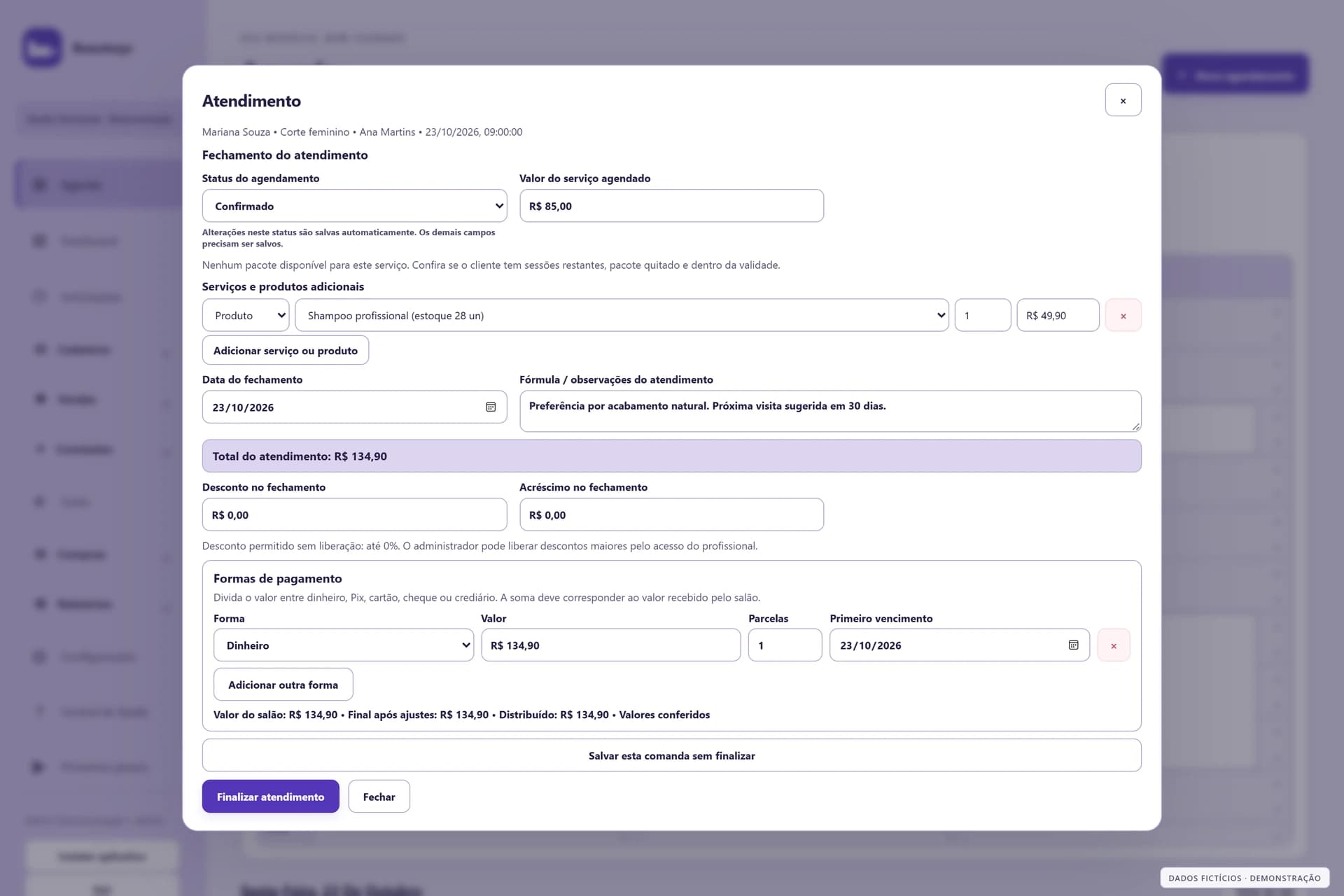Click Salvar esta comanda sem finalizar
This screenshot has width=1344, height=896.
tap(671, 756)
